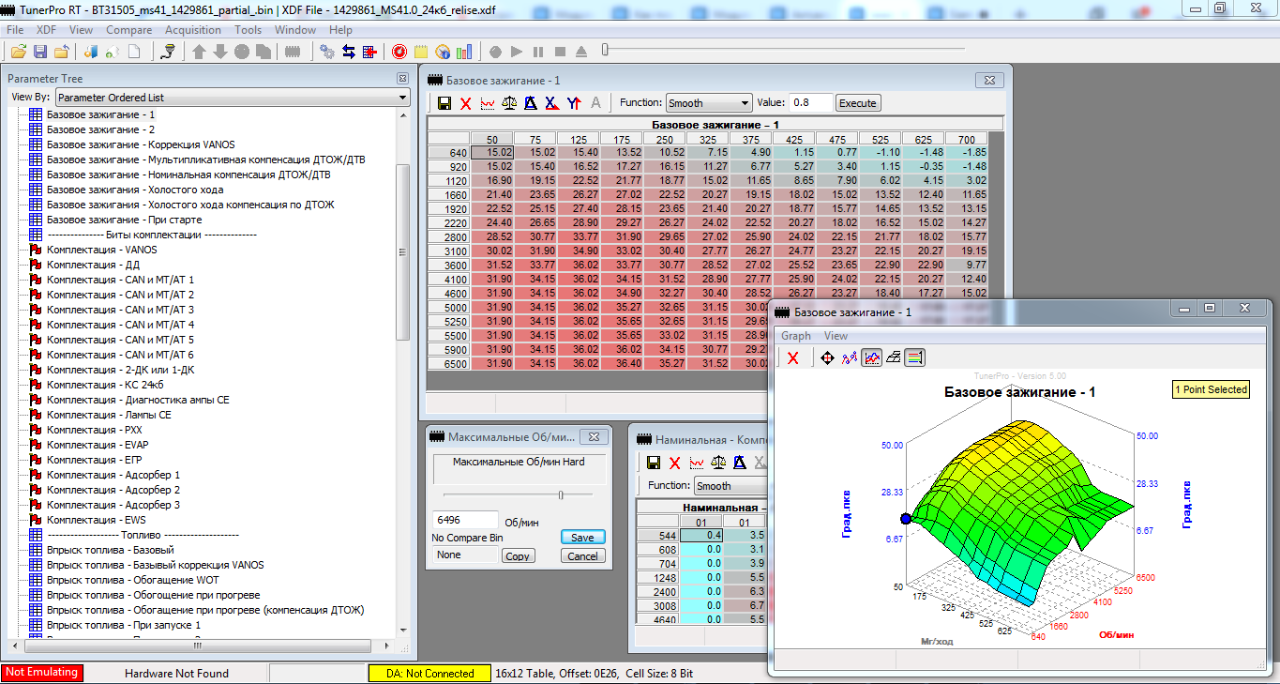Click the Максимальные Об/мин Hard slider
1280x684 pixels.
point(561,494)
